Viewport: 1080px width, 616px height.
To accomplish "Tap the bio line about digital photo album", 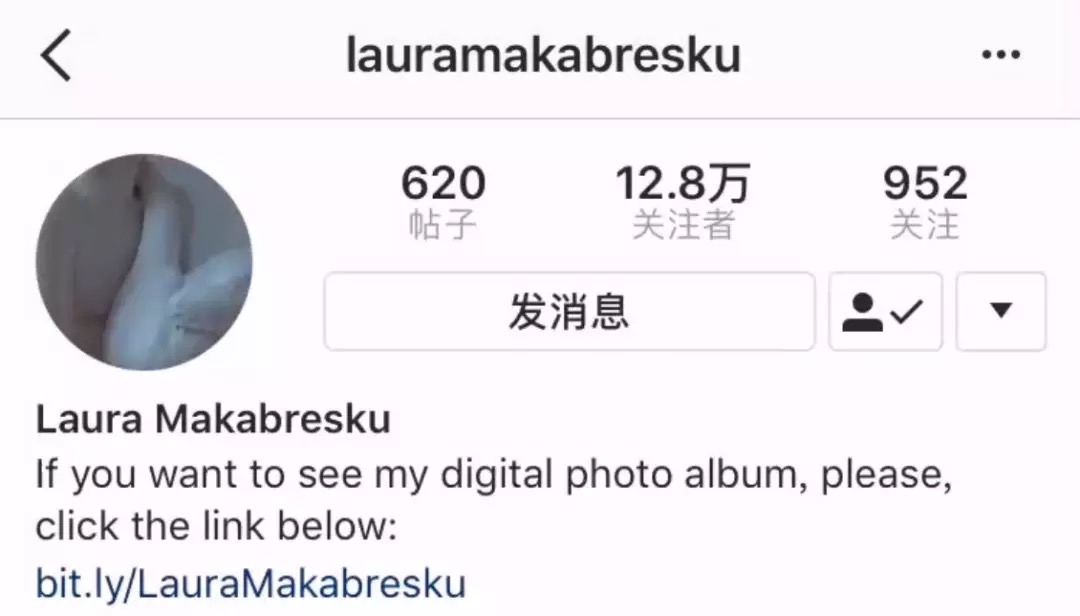I will 494,475.
